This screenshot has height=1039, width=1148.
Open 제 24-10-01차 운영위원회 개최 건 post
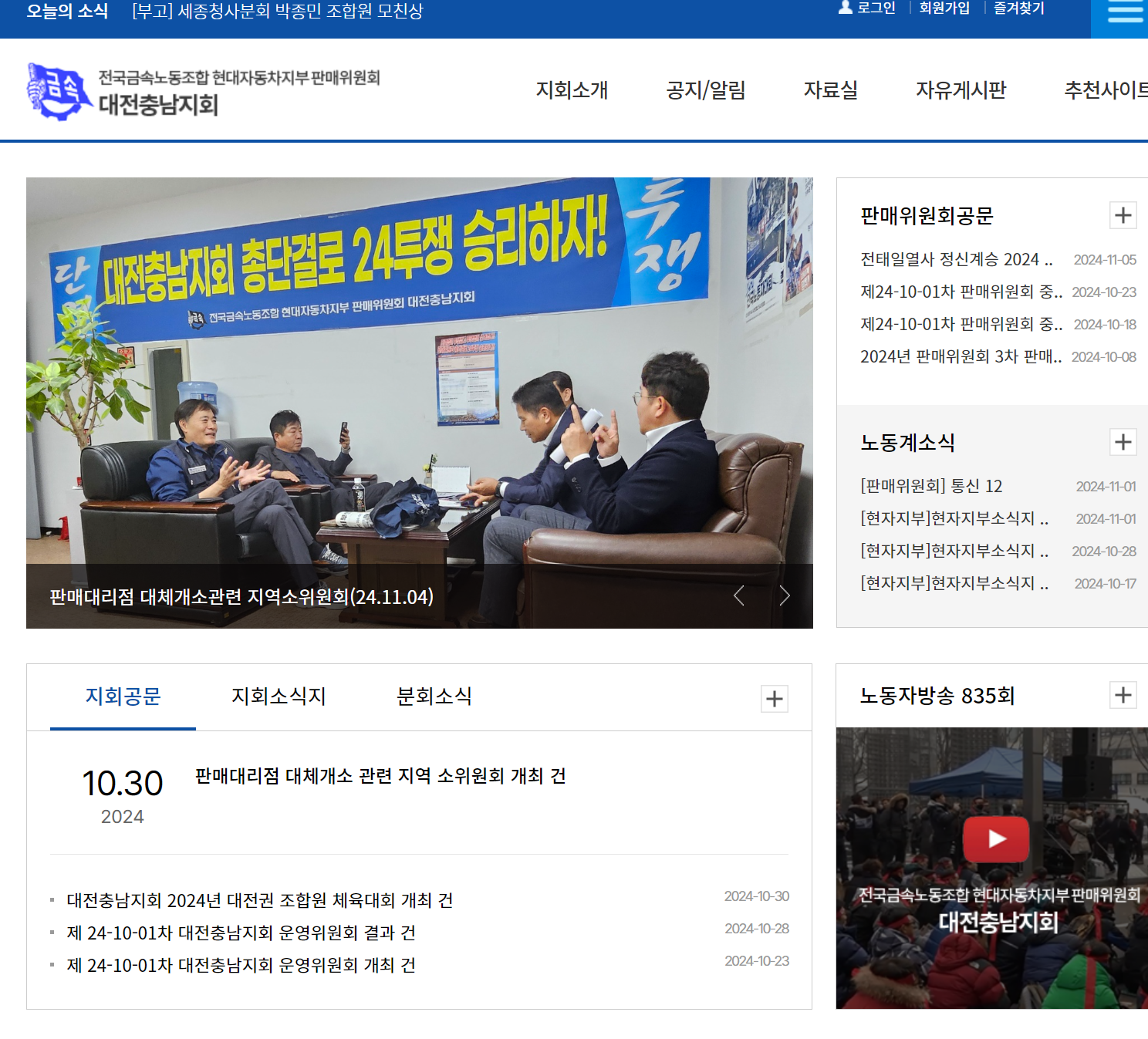pyautogui.click(x=241, y=965)
